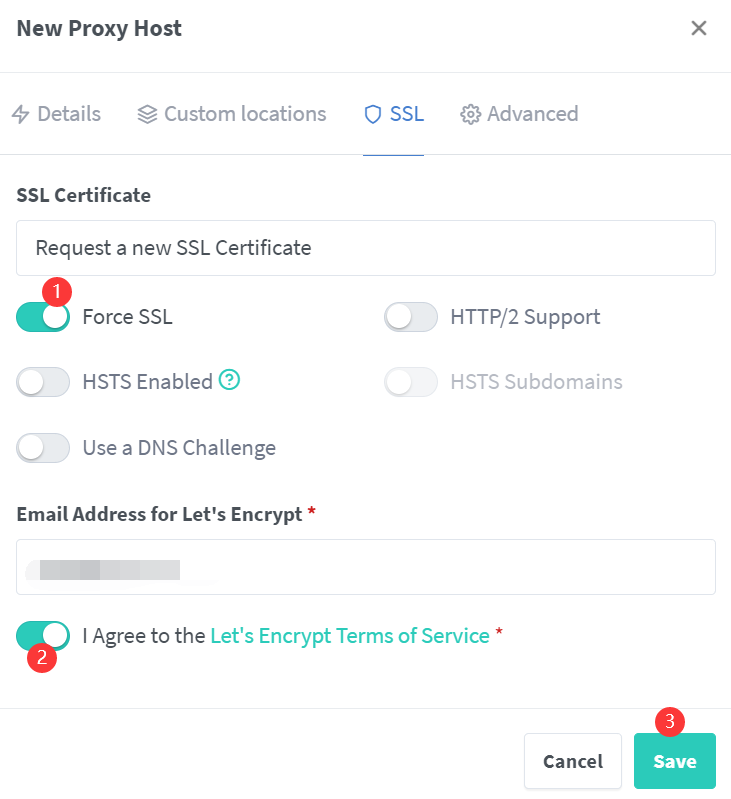This screenshot has width=731, height=799.
Task: Click the lightning bolt Details icon
Action: pos(21,115)
